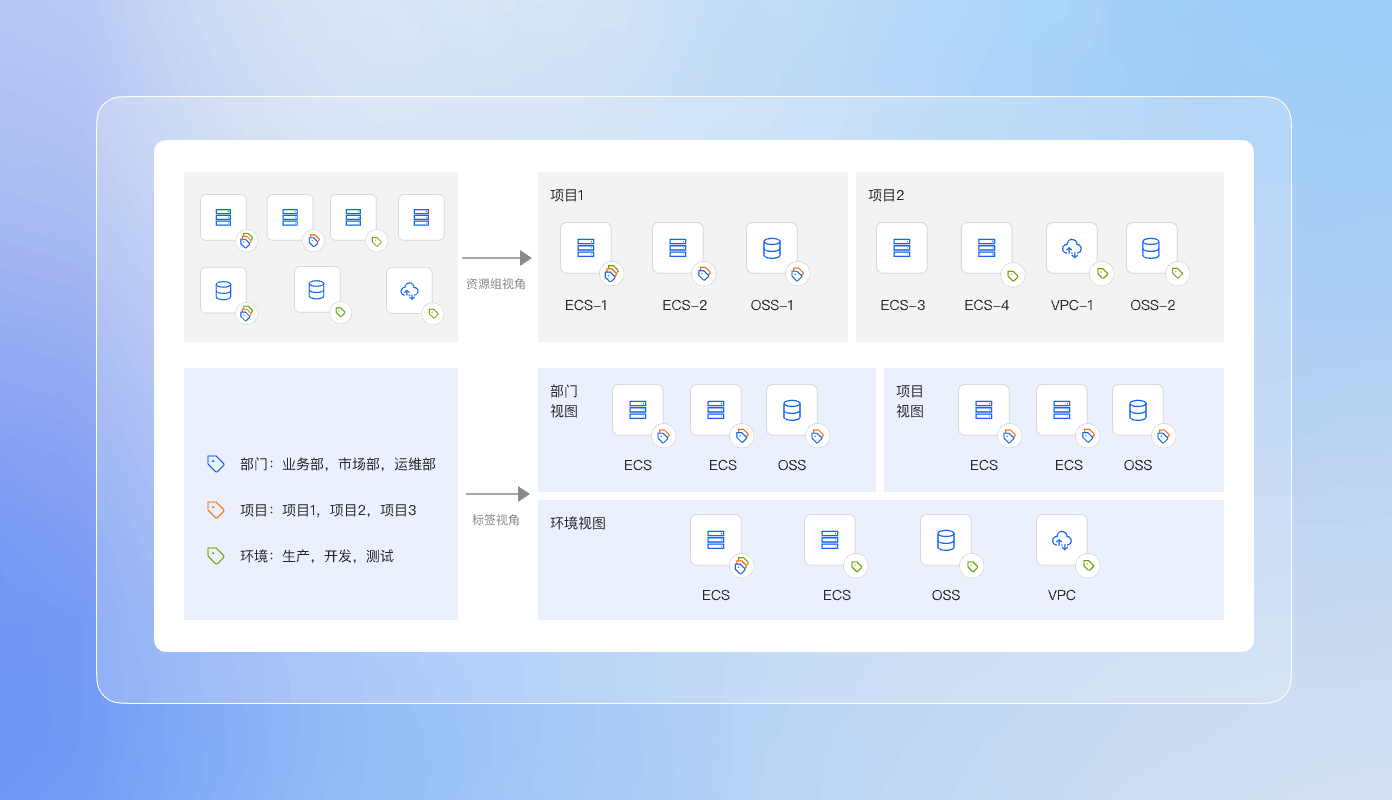Click the VPC label in 环境视图
This screenshot has height=800, width=1392.
[1062, 595]
